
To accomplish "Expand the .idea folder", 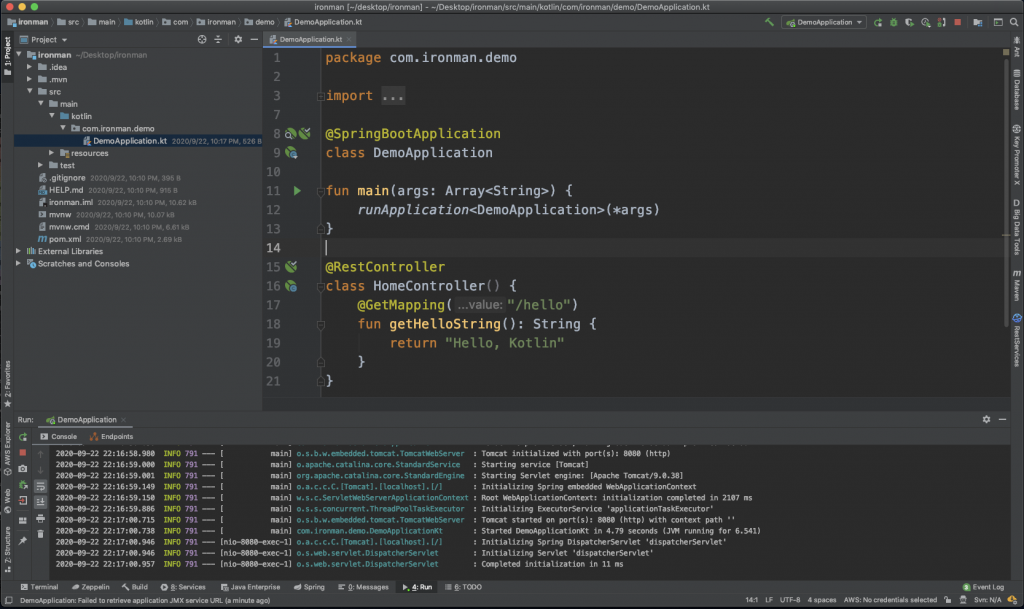I will click(x=29, y=67).
